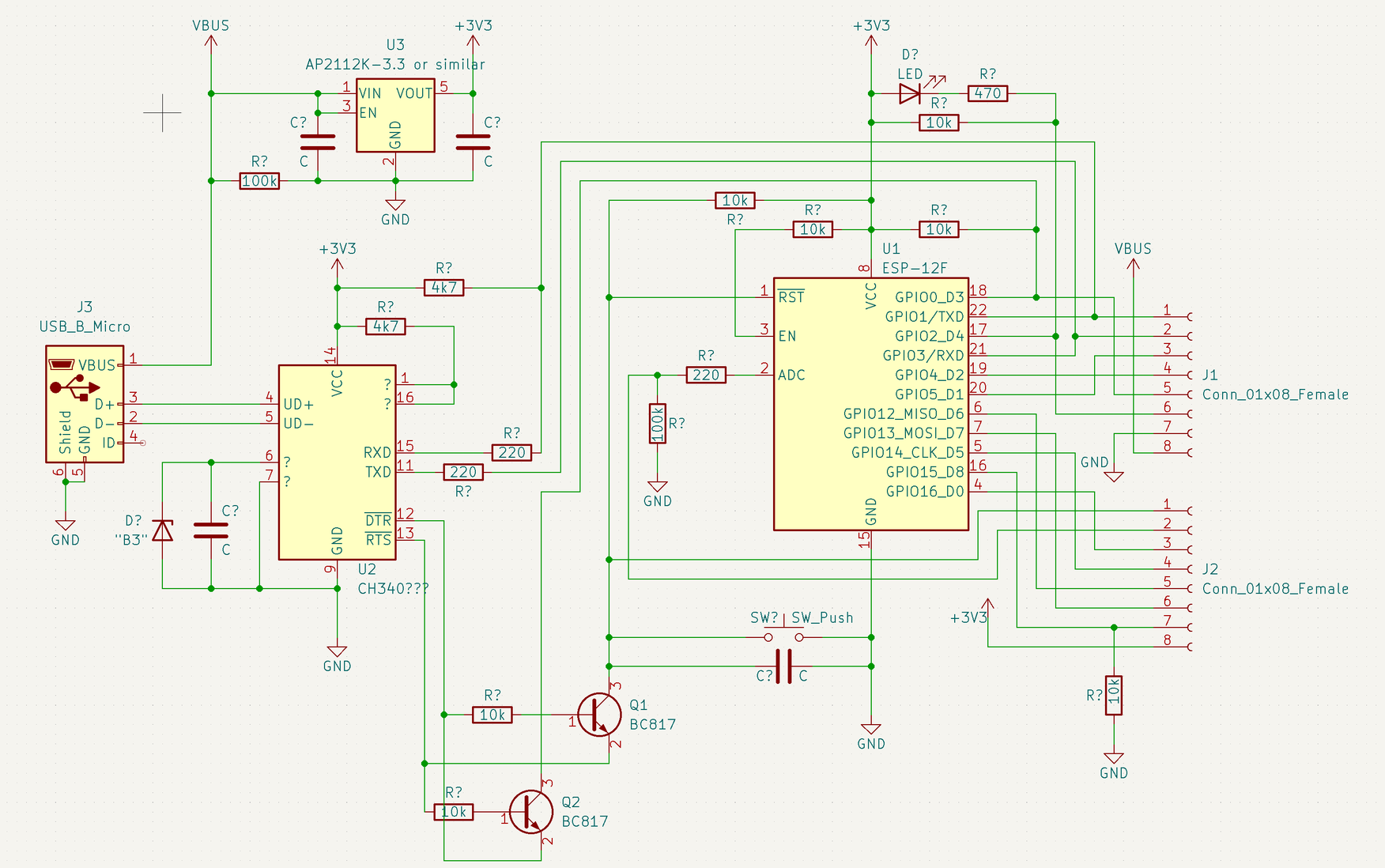This screenshot has width=1385, height=868.
Task: Click the "GPIO12_MISO_D6" pin name
Action: tap(904, 413)
